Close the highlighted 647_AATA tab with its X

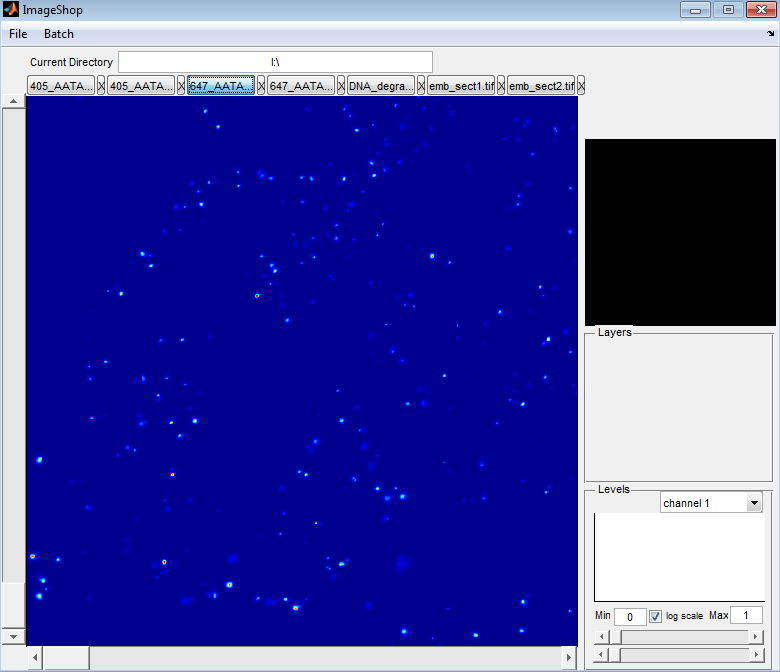pos(261,86)
